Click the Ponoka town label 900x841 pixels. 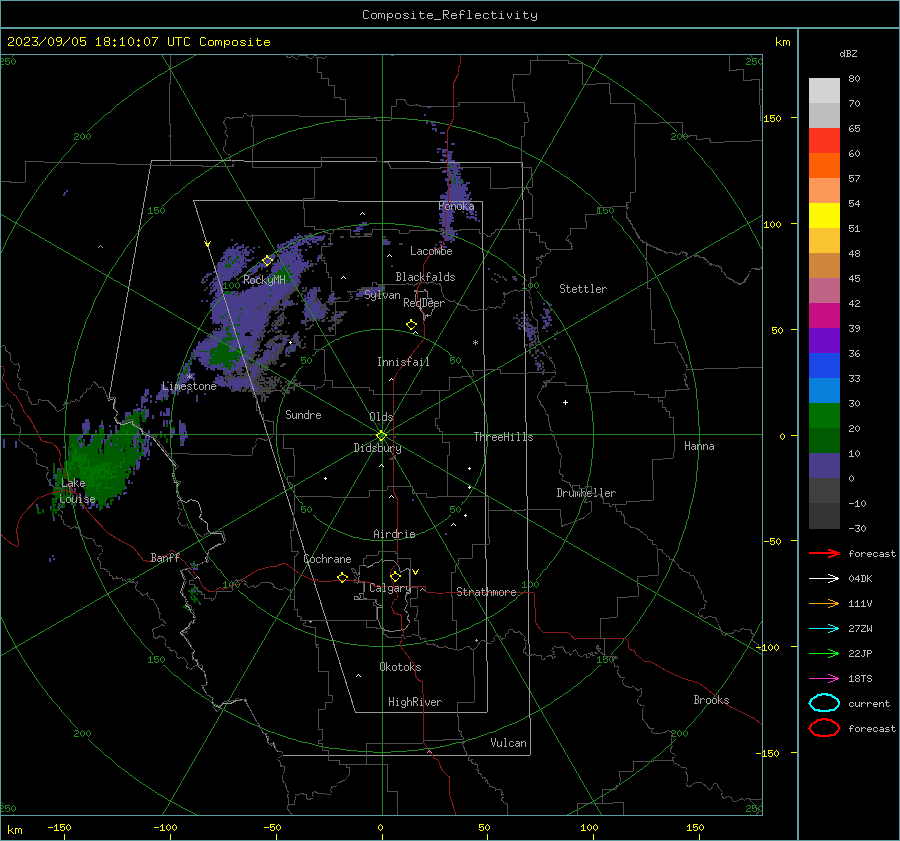(456, 206)
